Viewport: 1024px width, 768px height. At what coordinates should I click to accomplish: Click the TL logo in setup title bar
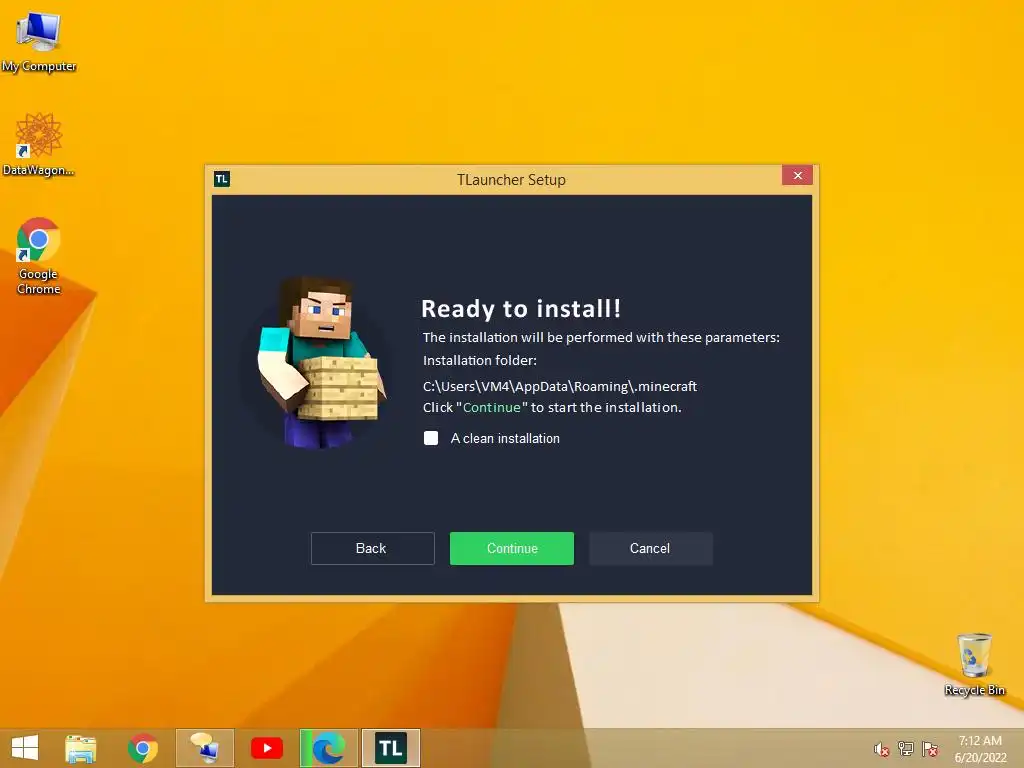pyautogui.click(x=222, y=179)
